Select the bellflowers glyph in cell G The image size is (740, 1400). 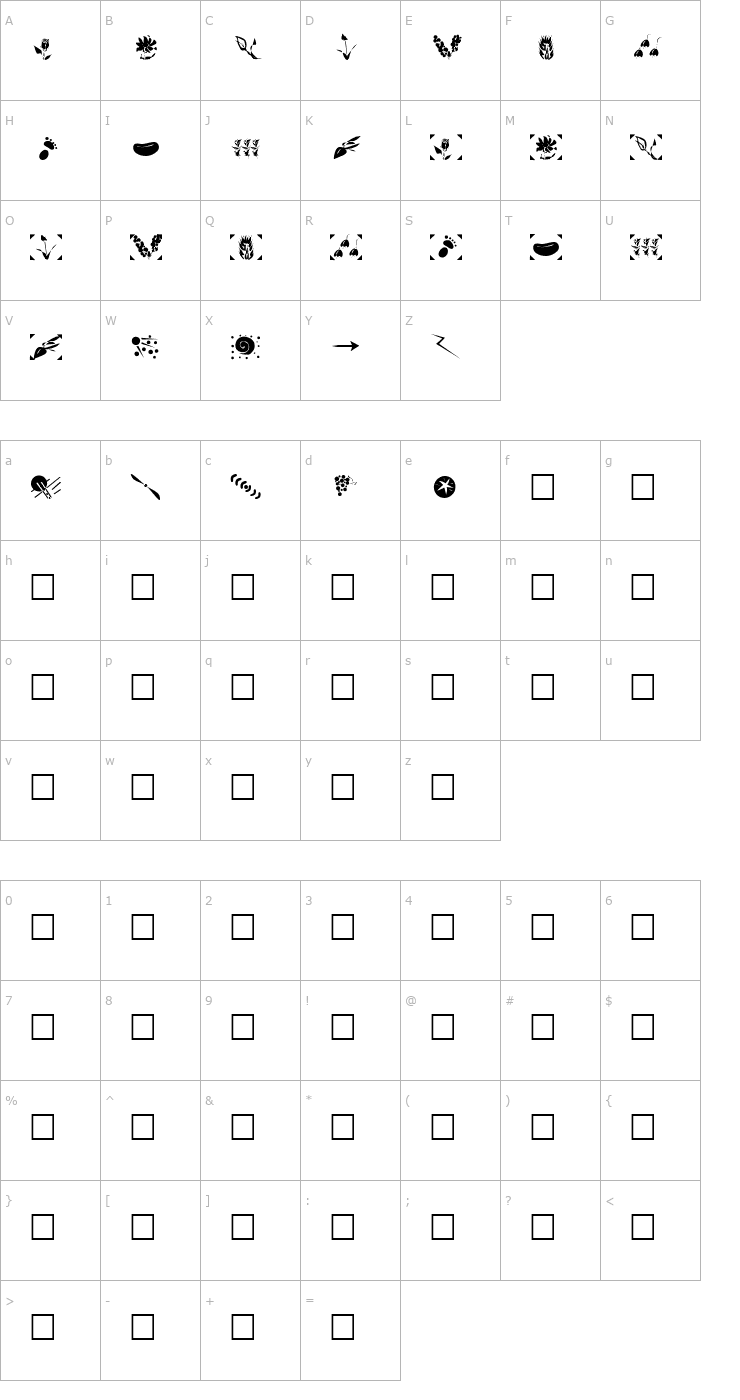pos(646,47)
